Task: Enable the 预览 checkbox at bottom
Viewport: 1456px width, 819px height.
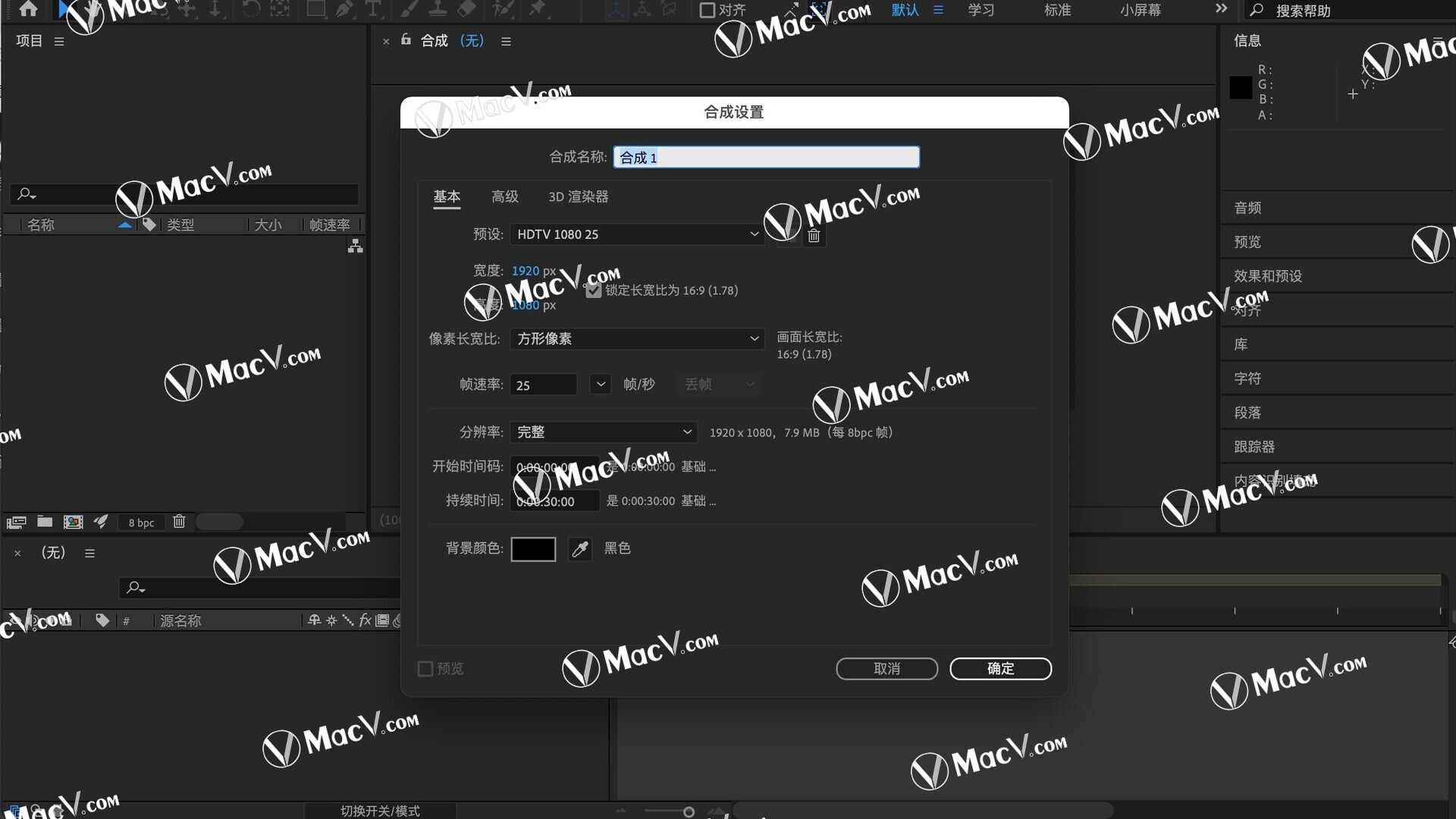Action: [425, 668]
